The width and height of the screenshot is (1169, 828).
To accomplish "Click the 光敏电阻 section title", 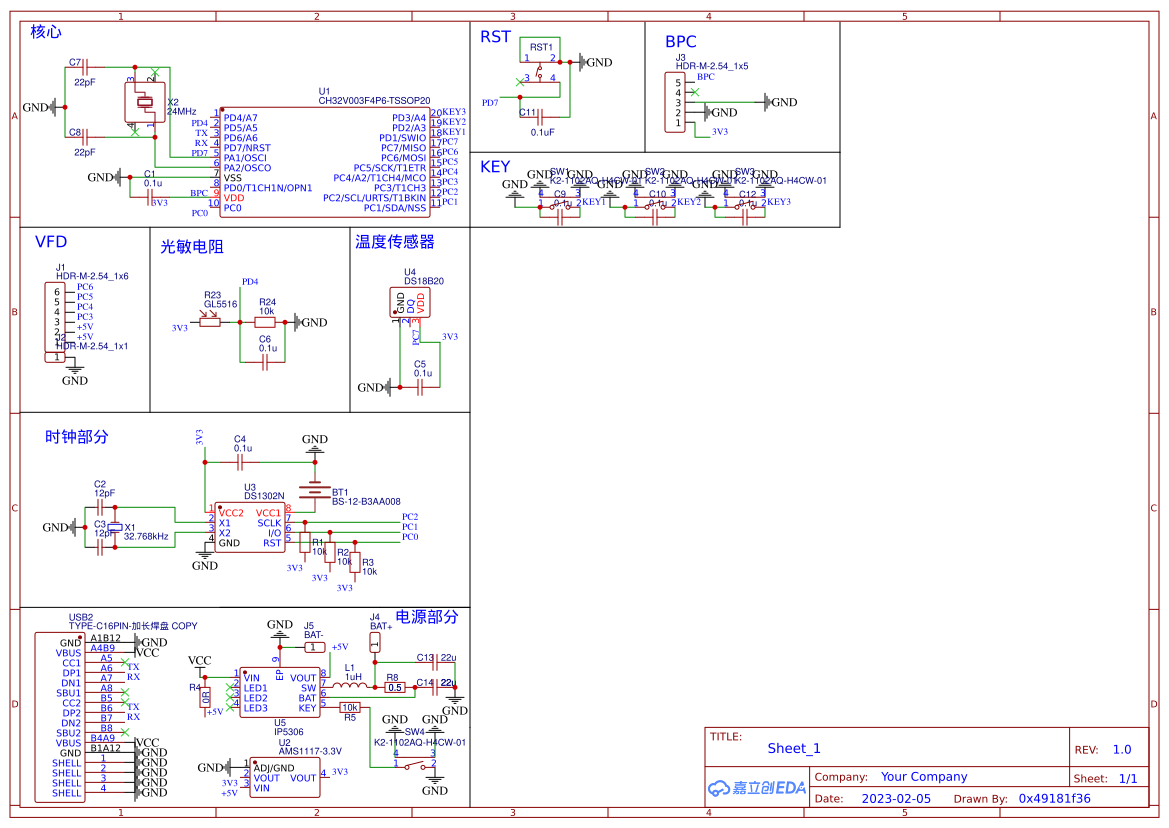I will pos(192,247).
